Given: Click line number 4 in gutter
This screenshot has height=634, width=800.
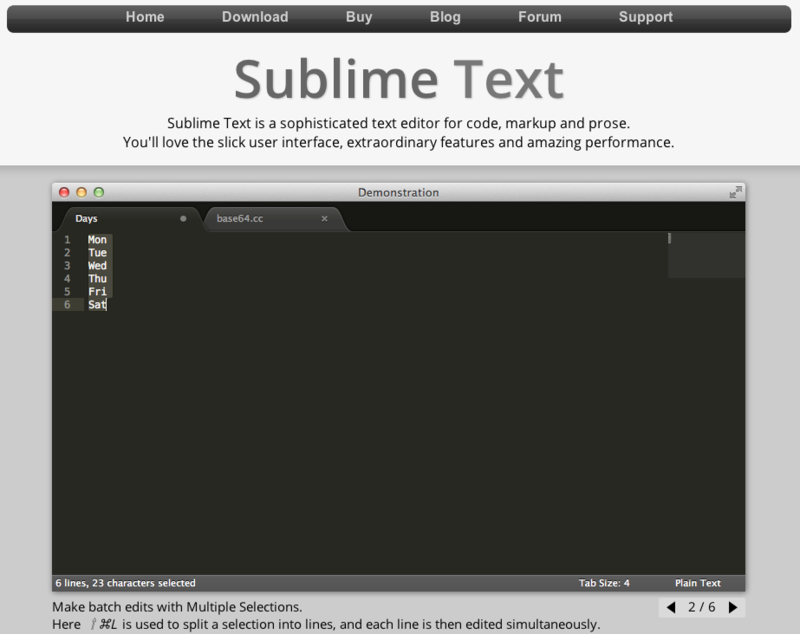Looking at the screenshot, I should (67, 278).
